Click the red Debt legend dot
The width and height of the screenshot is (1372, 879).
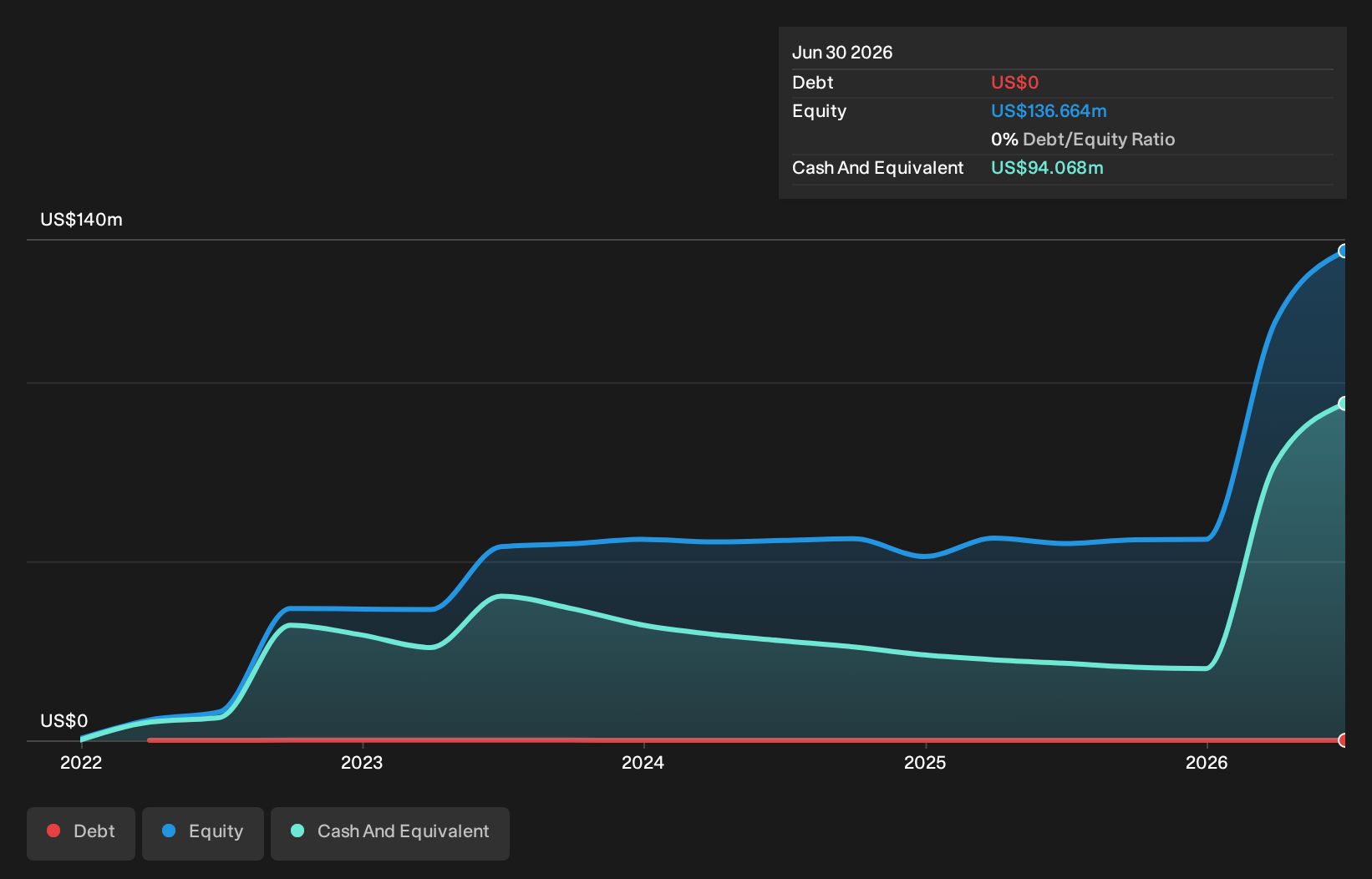tap(53, 831)
